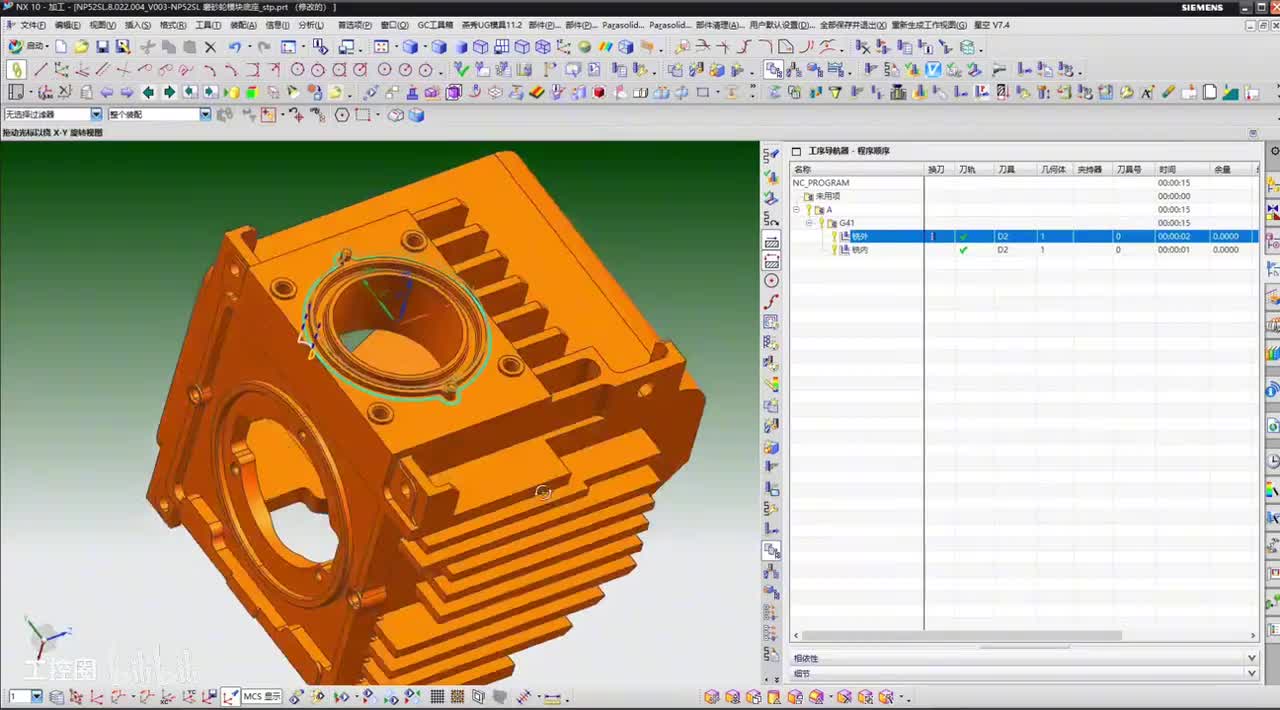Click the 时间 column header
The height and width of the screenshot is (710, 1280).
(x=1181, y=169)
